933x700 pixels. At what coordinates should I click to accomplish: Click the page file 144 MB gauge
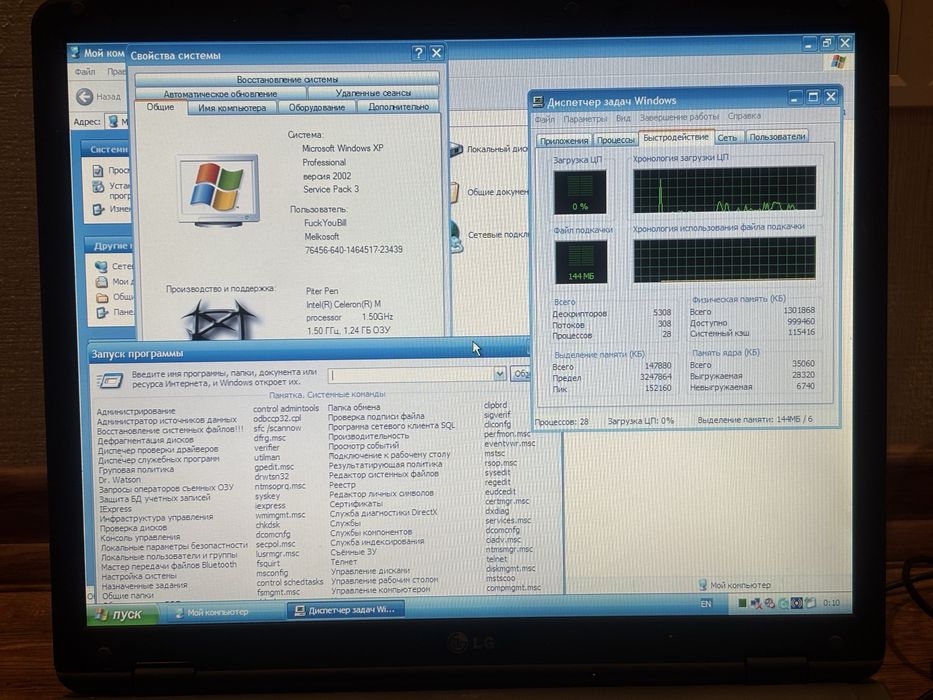(x=581, y=262)
